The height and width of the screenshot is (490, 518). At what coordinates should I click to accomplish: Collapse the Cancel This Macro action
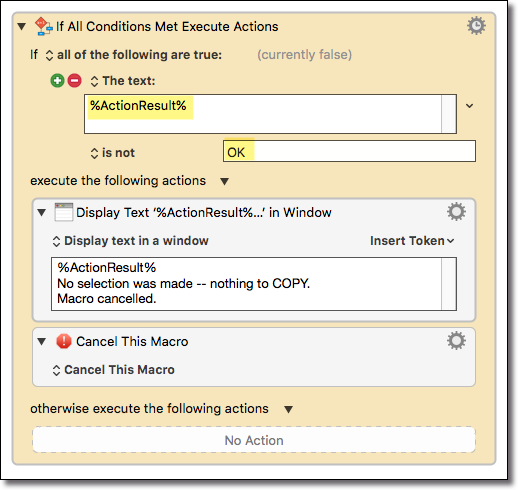coord(42,341)
